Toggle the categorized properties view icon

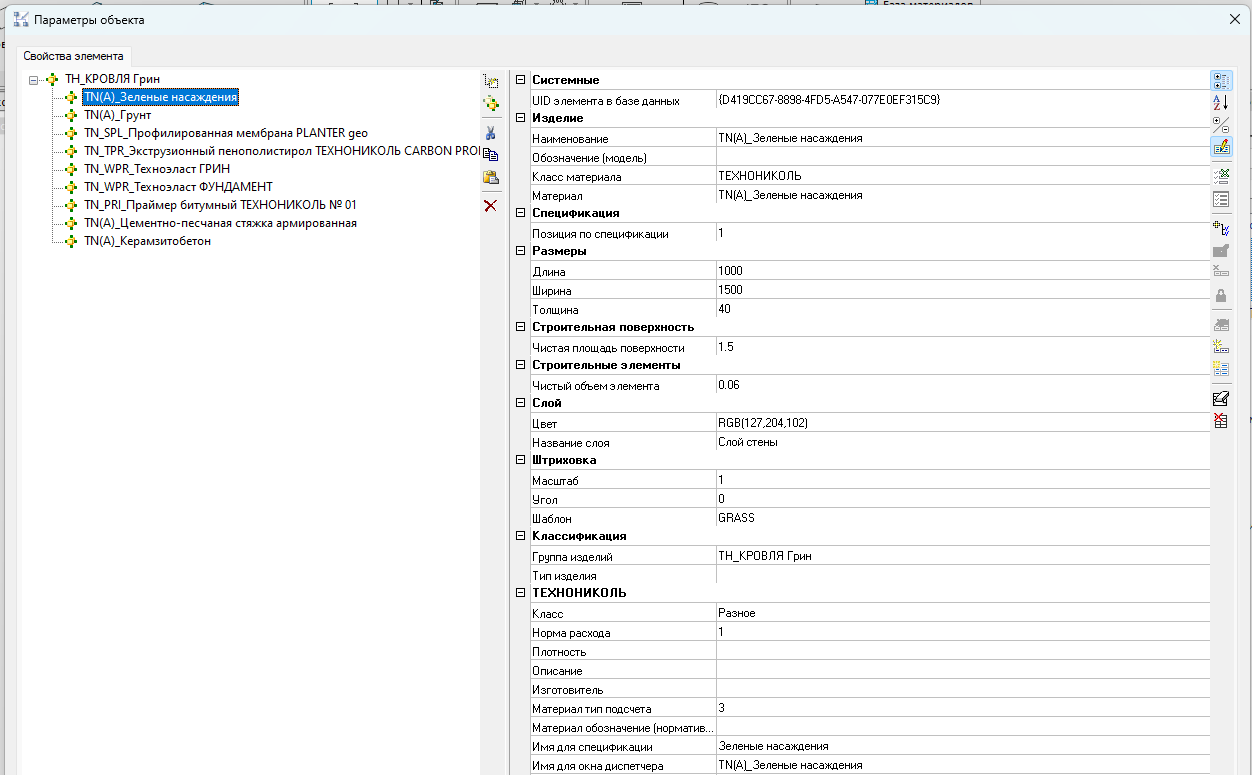click(x=1220, y=80)
